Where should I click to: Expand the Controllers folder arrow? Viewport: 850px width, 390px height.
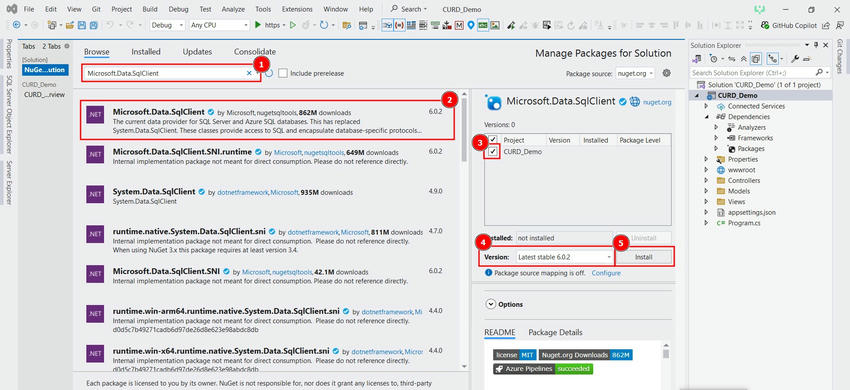[x=706, y=181]
